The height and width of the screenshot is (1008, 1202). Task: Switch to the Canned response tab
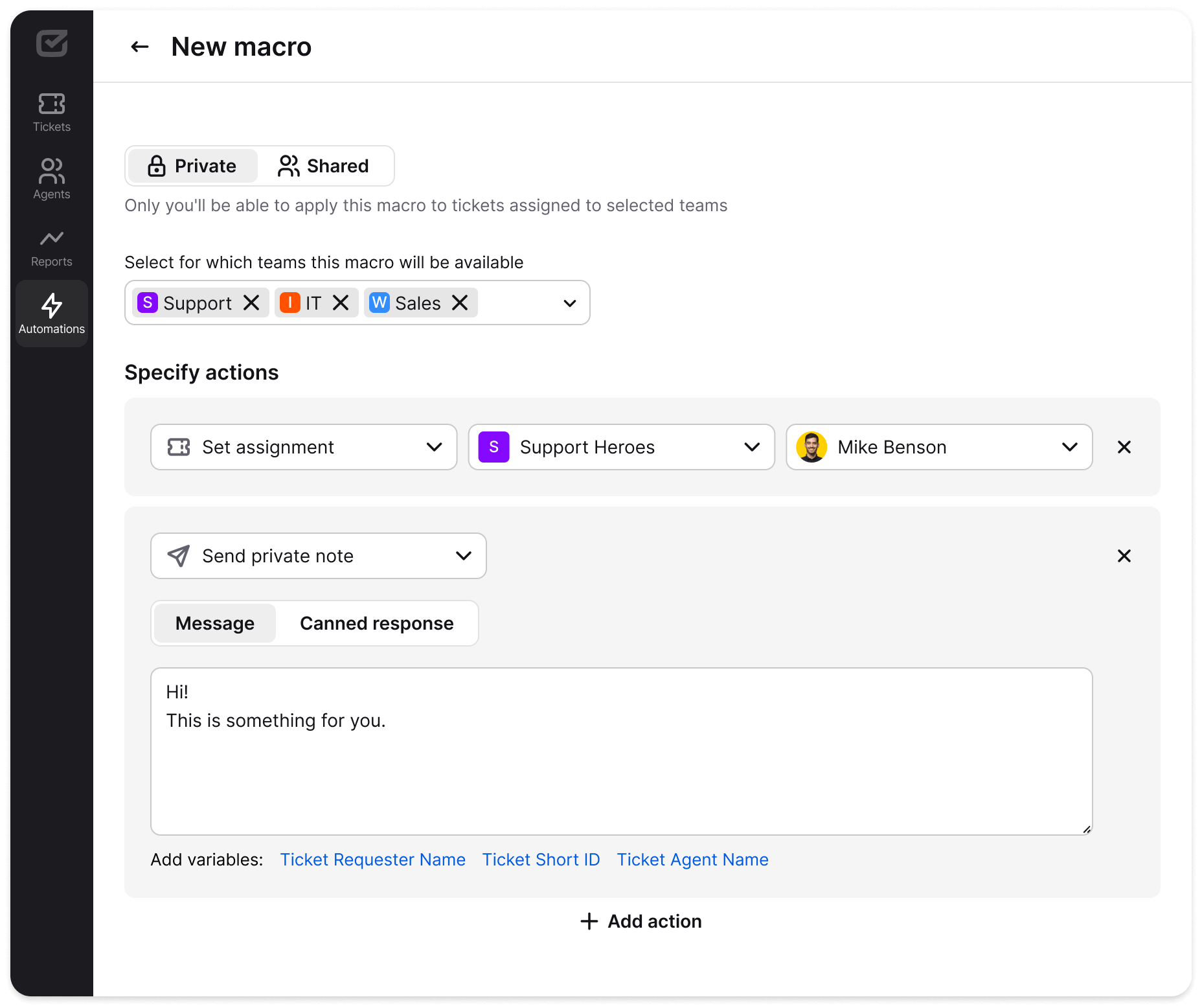point(377,623)
